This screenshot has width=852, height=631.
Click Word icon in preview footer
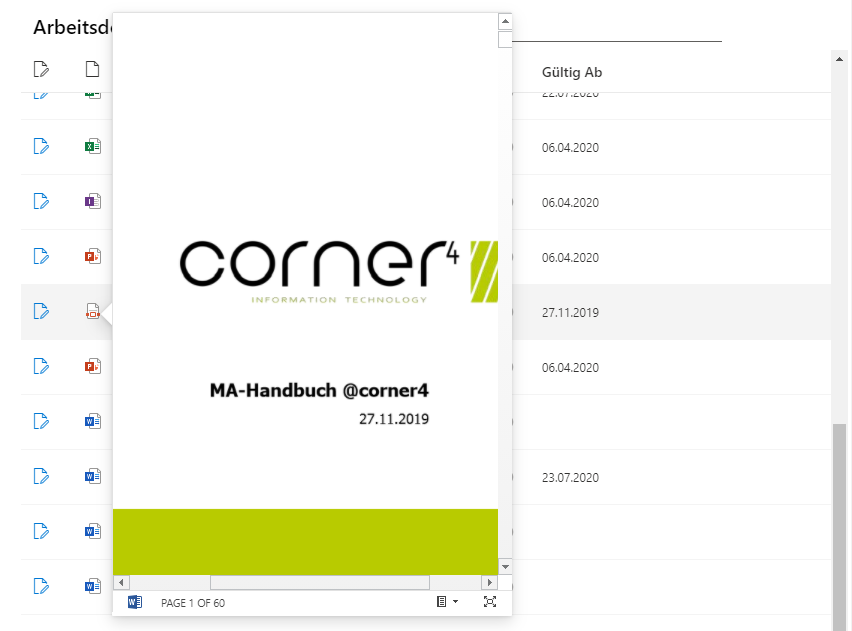click(135, 602)
